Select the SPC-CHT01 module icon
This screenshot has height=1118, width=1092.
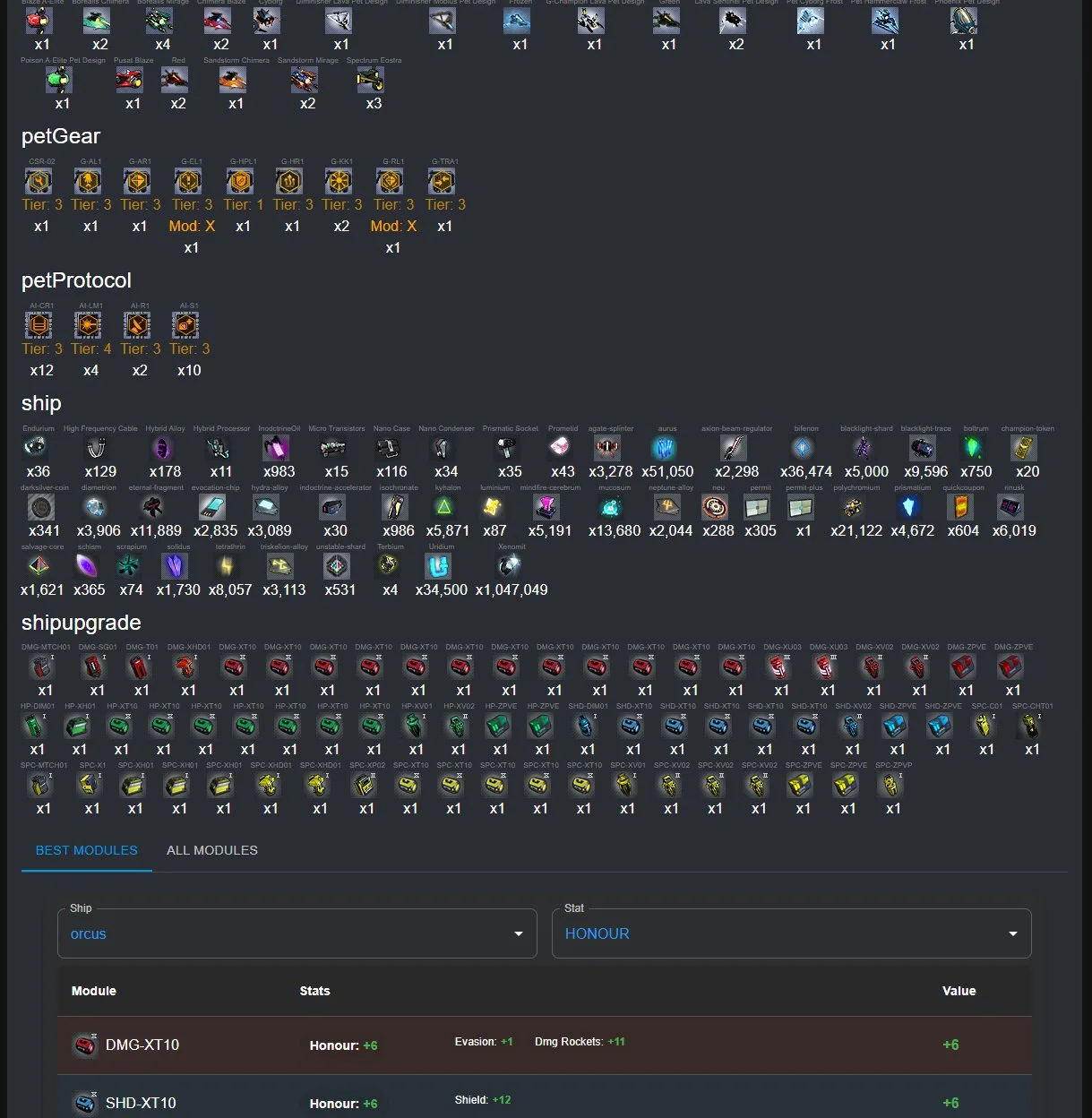pos(1029,726)
